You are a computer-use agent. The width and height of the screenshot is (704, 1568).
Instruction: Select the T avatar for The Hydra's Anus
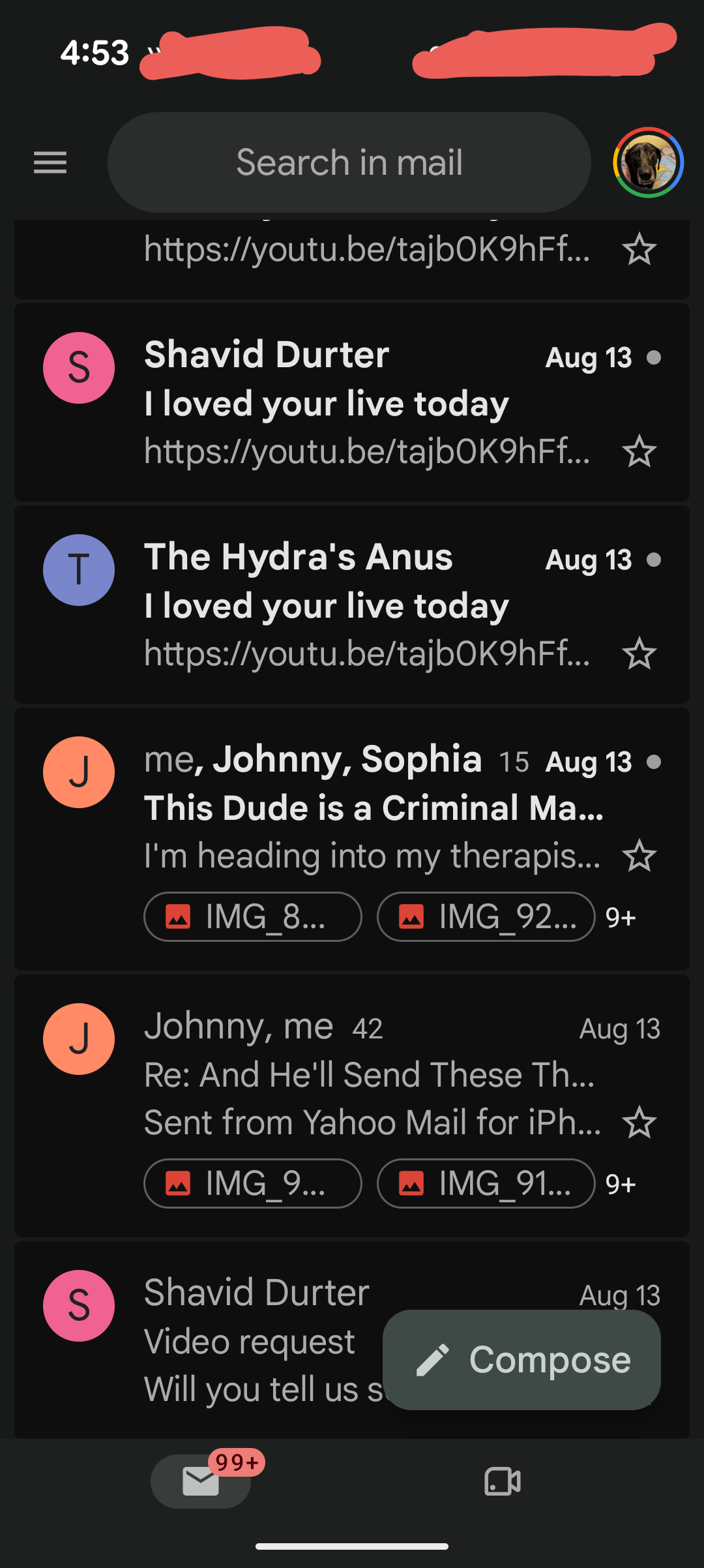[79, 570]
